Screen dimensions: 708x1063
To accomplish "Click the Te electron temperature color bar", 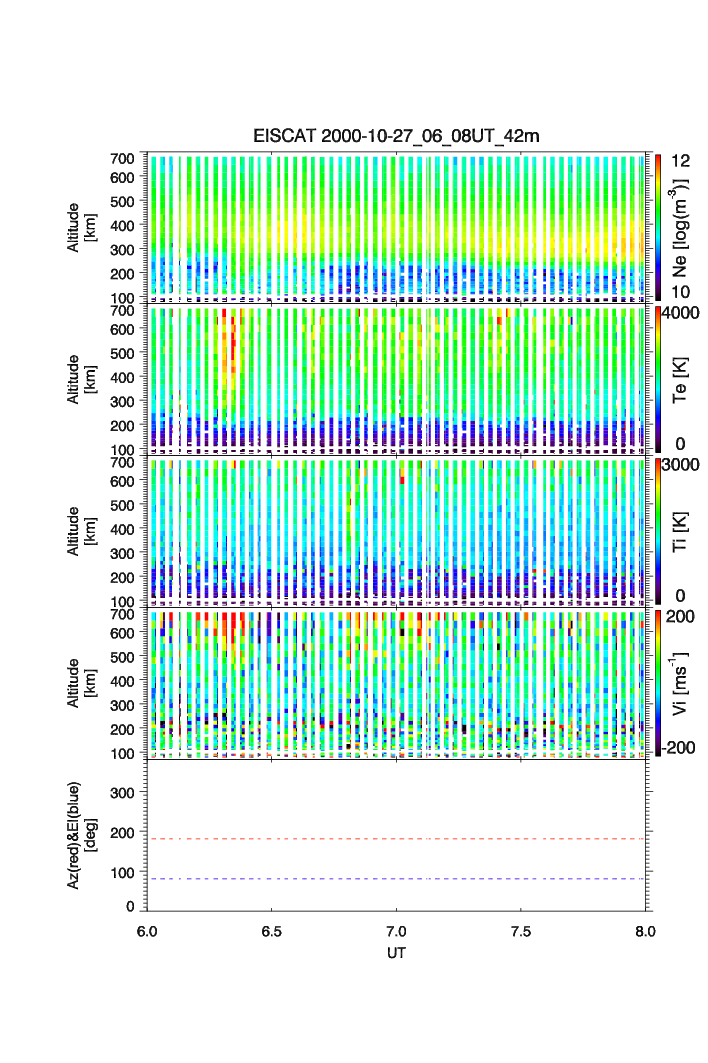I will point(657,380).
